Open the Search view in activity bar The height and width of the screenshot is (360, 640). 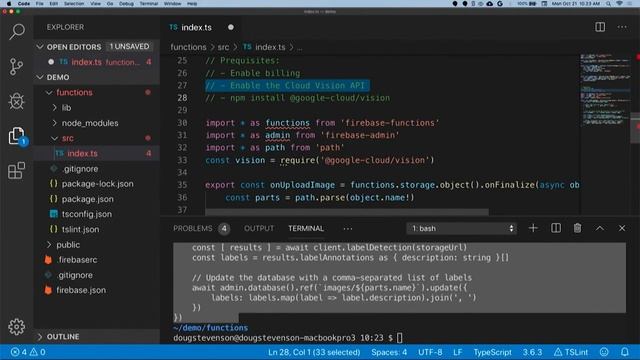tap(17, 31)
